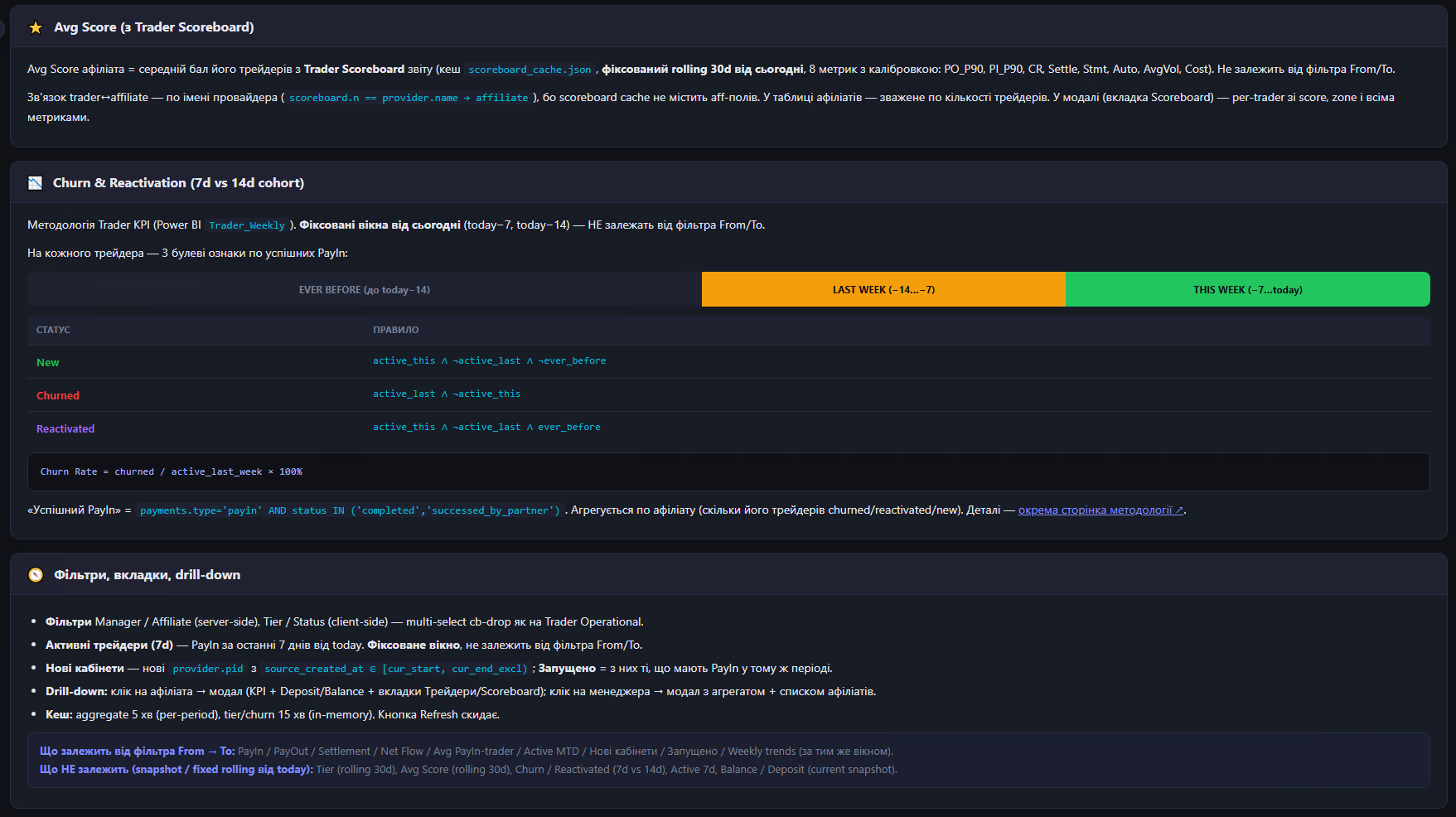Click the ПРАВИЛО column header
1456x817 pixels.
pyautogui.click(x=395, y=330)
